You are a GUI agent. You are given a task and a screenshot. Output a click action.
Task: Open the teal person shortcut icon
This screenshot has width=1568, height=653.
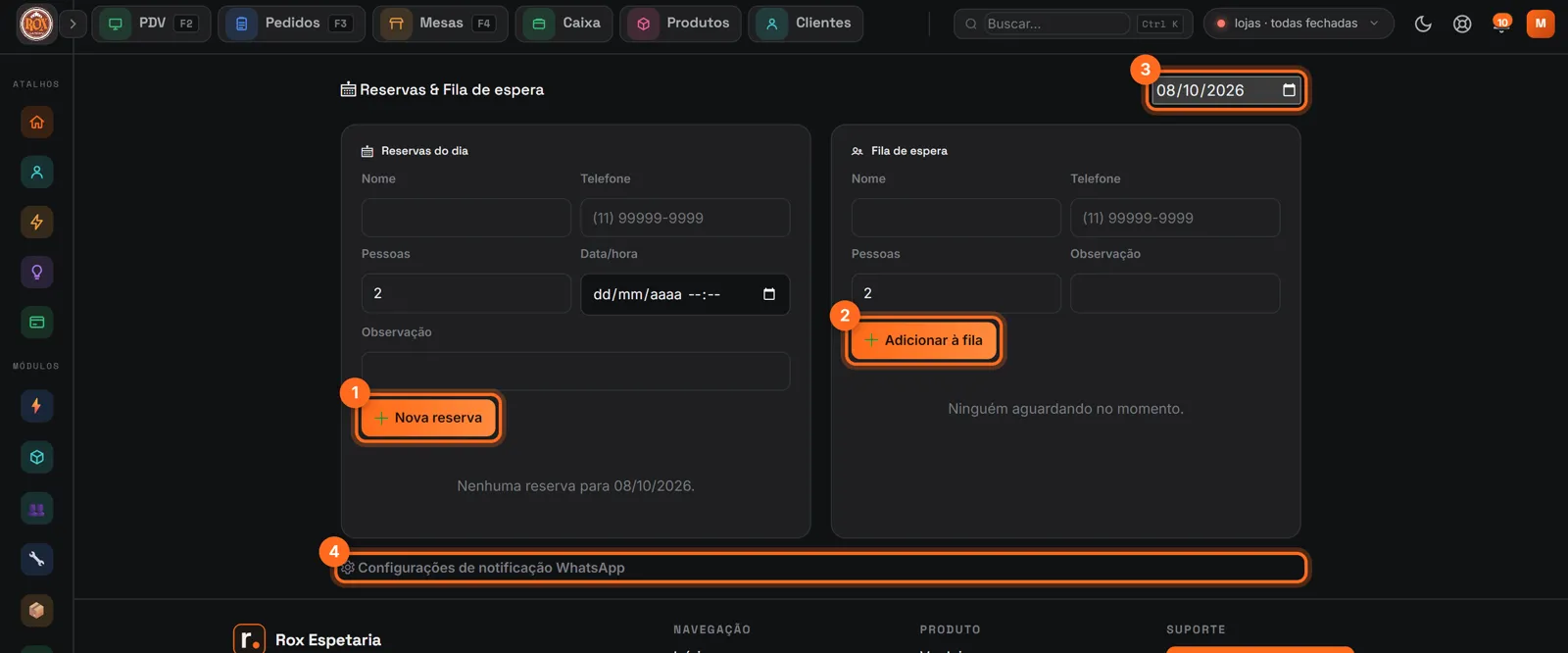tap(37, 173)
